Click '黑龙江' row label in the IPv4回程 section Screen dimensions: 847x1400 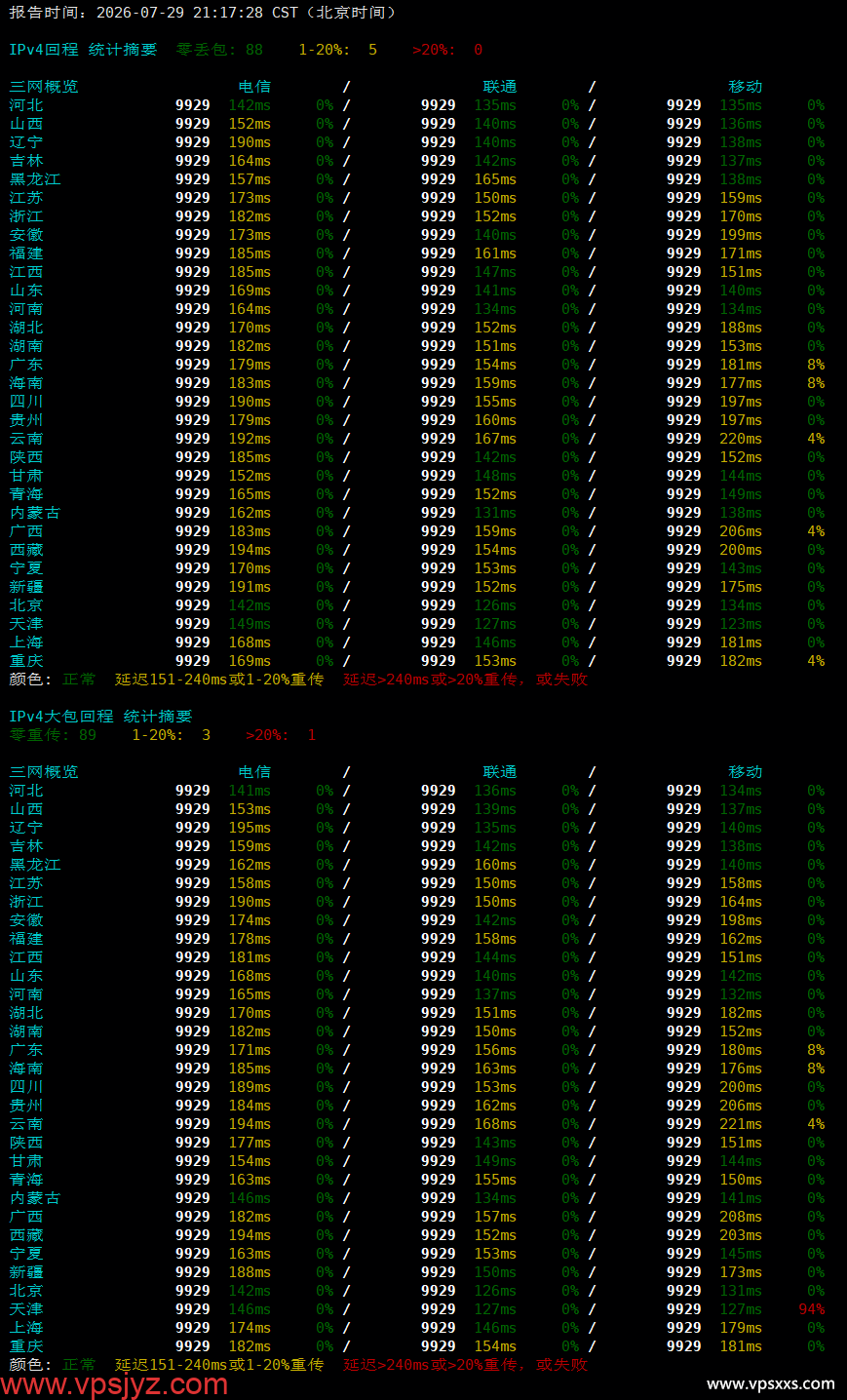[35, 179]
